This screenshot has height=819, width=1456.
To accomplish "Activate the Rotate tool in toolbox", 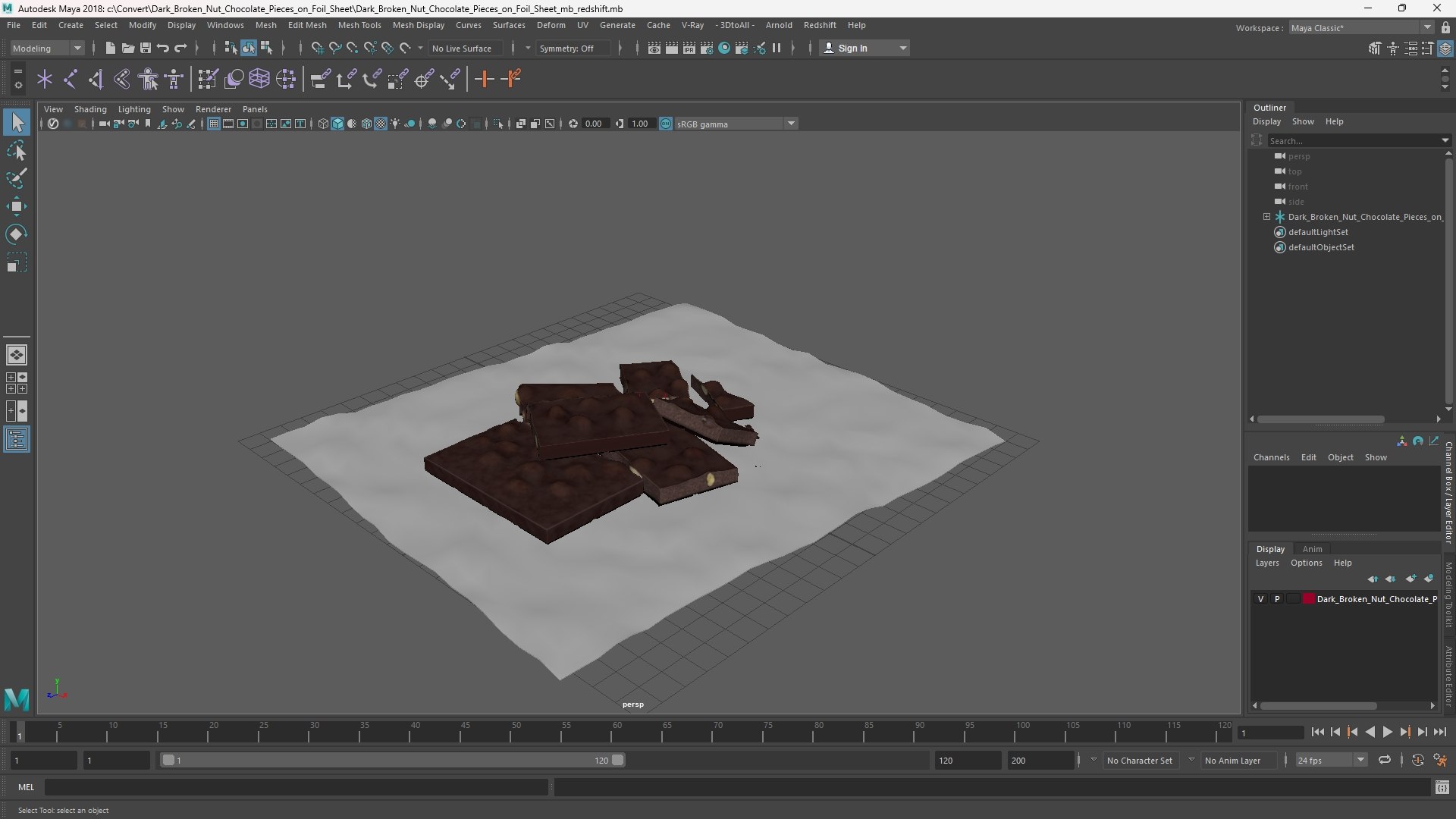I will [x=16, y=234].
